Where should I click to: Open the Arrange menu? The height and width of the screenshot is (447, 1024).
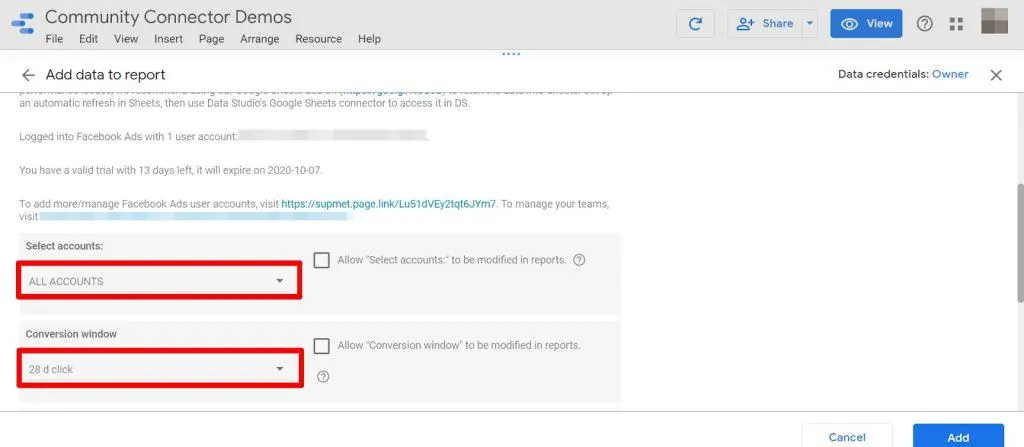[x=259, y=39]
